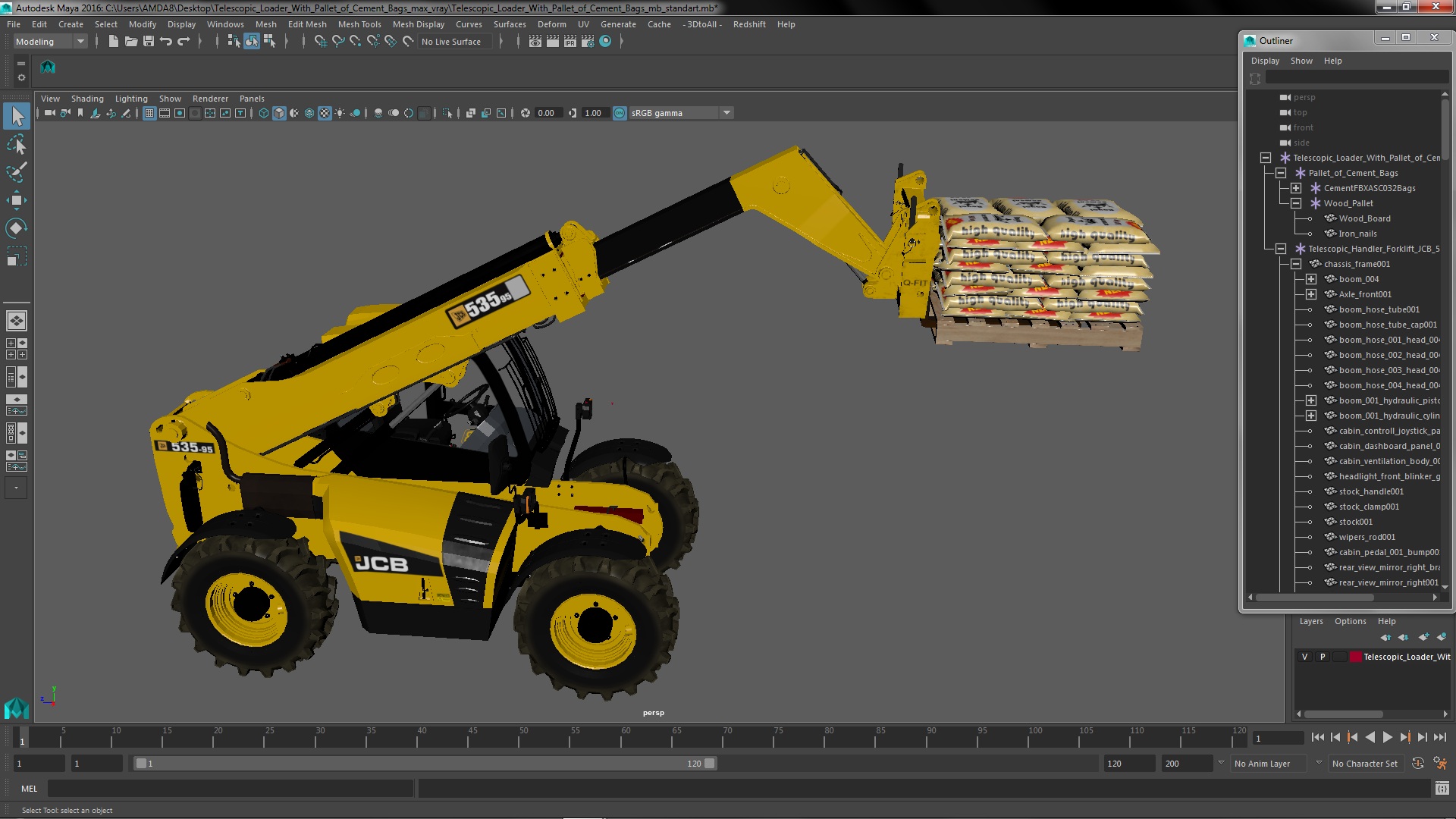Viewport: 1456px width, 819px height.
Task: Open Hypershade with the blue sphere icon
Action: (605, 42)
